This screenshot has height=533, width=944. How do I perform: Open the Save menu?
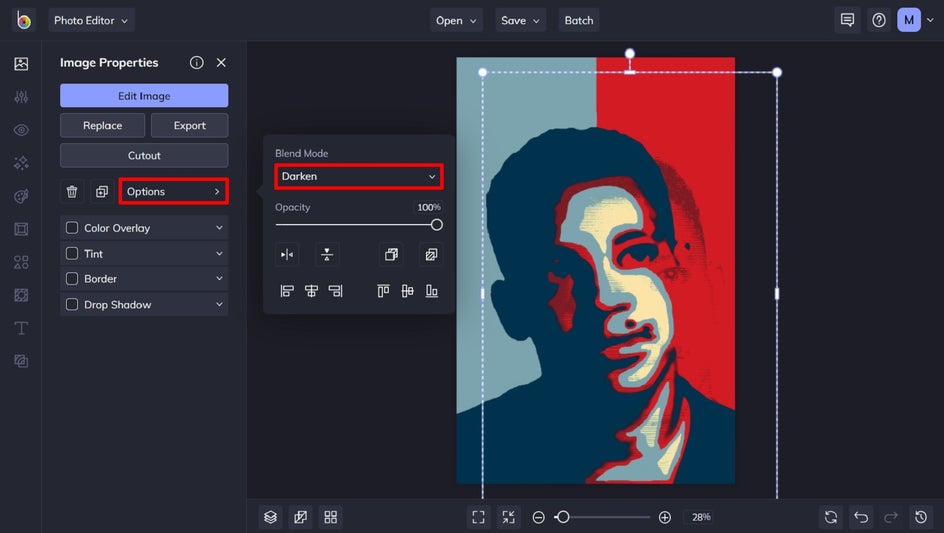(521, 20)
